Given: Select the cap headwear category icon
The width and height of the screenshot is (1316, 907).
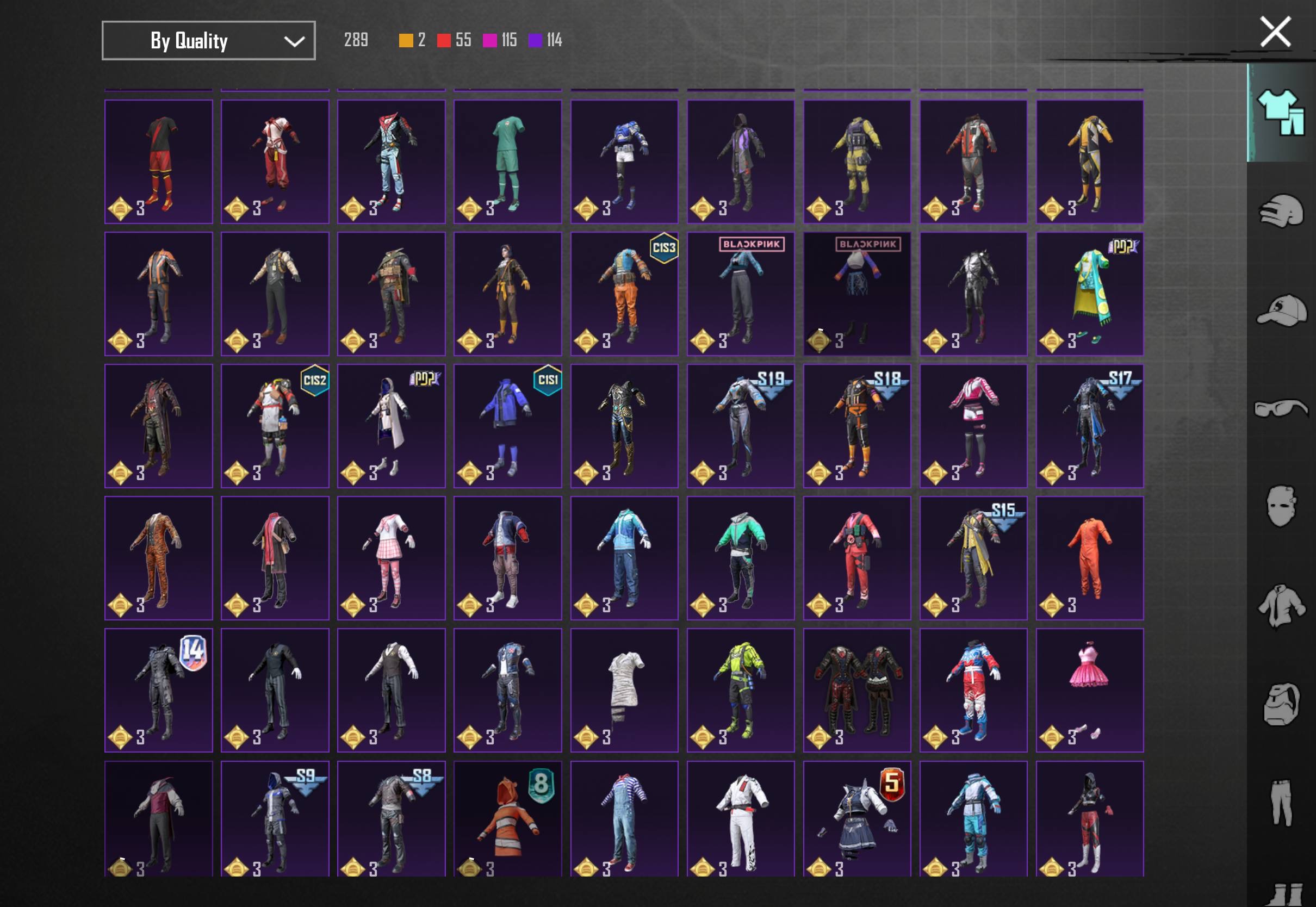Looking at the screenshot, I should click(x=1281, y=310).
